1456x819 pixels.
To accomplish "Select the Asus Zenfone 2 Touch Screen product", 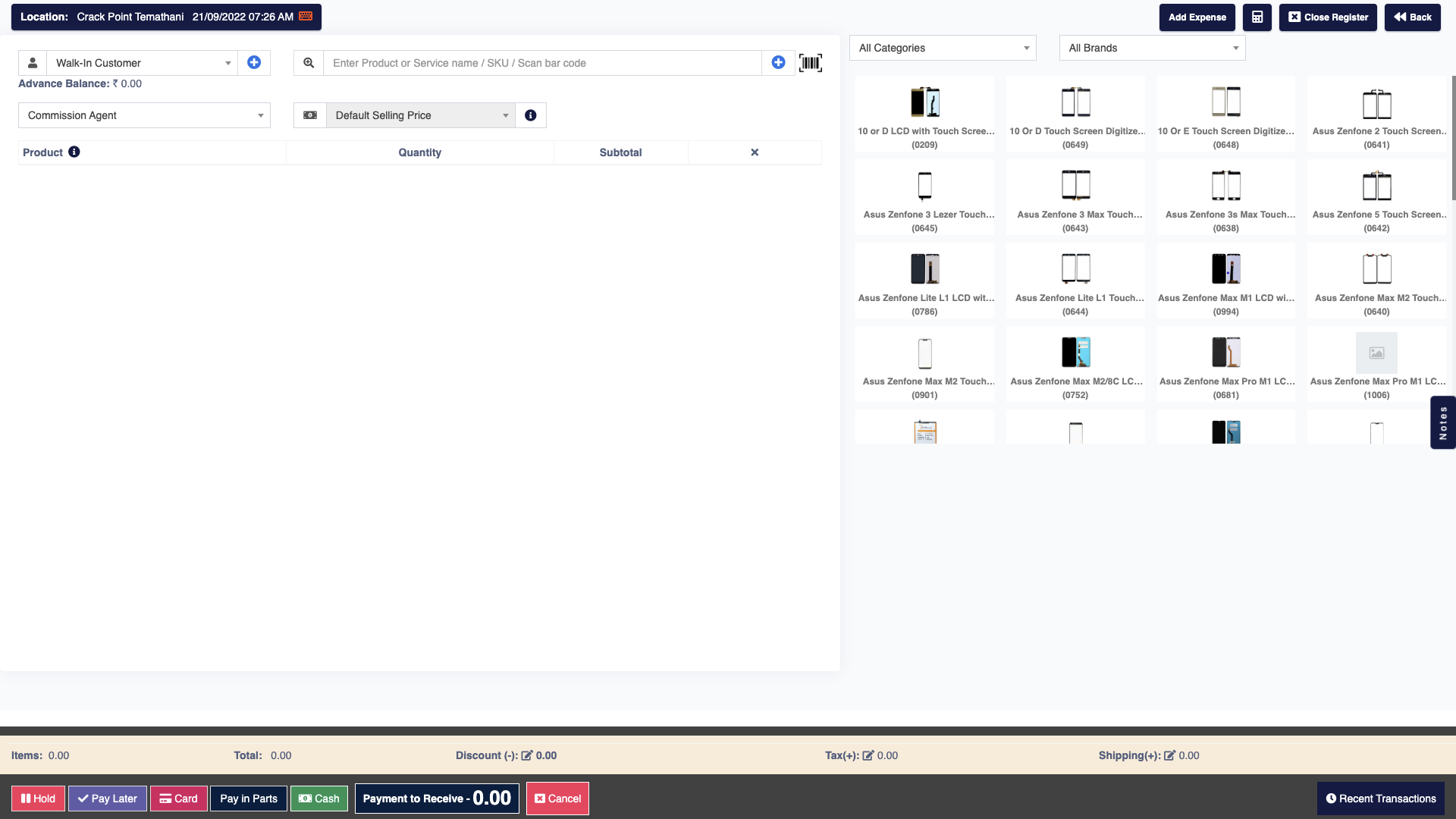I will [1377, 114].
